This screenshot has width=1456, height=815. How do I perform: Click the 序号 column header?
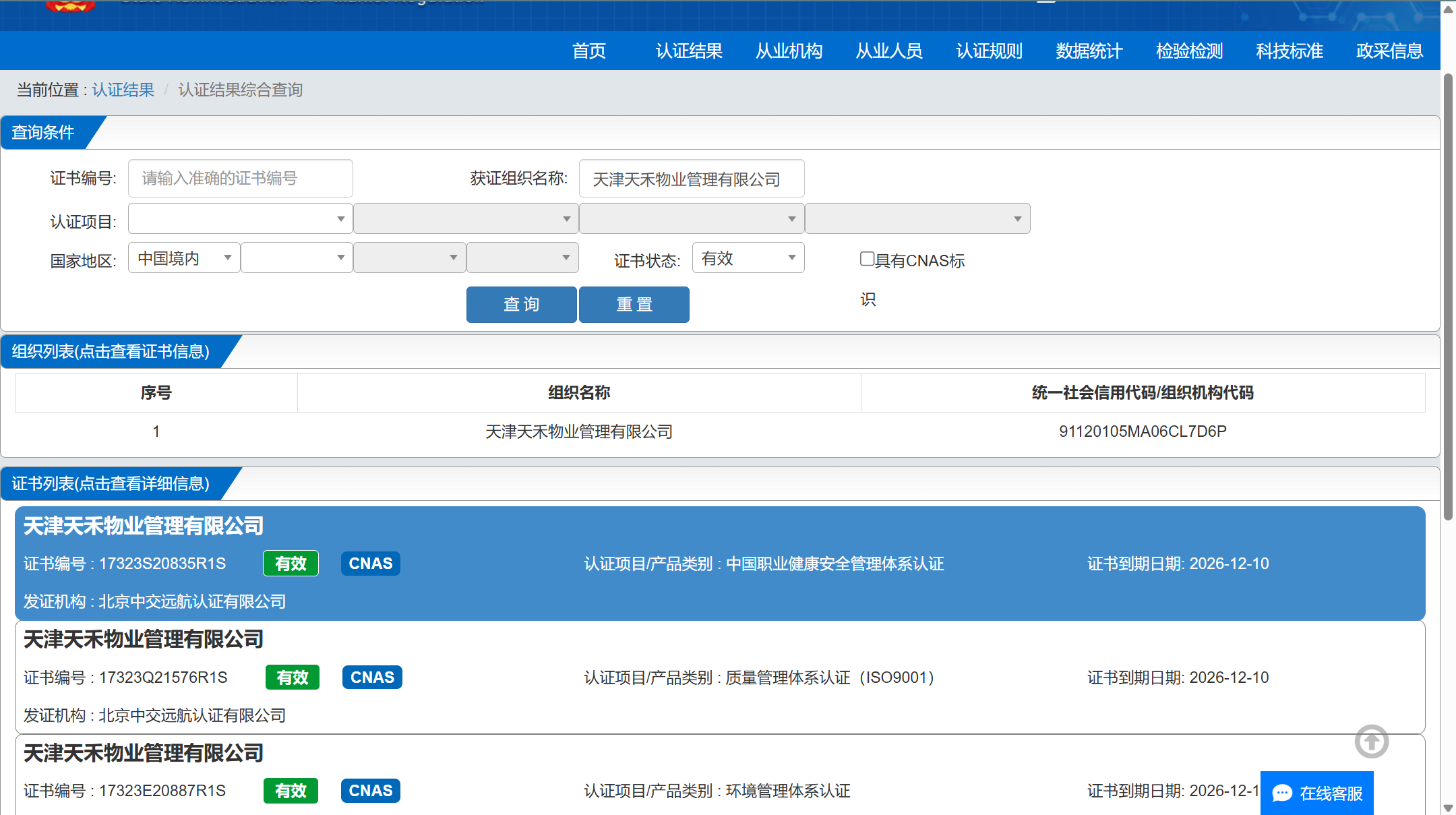click(156, 392)
